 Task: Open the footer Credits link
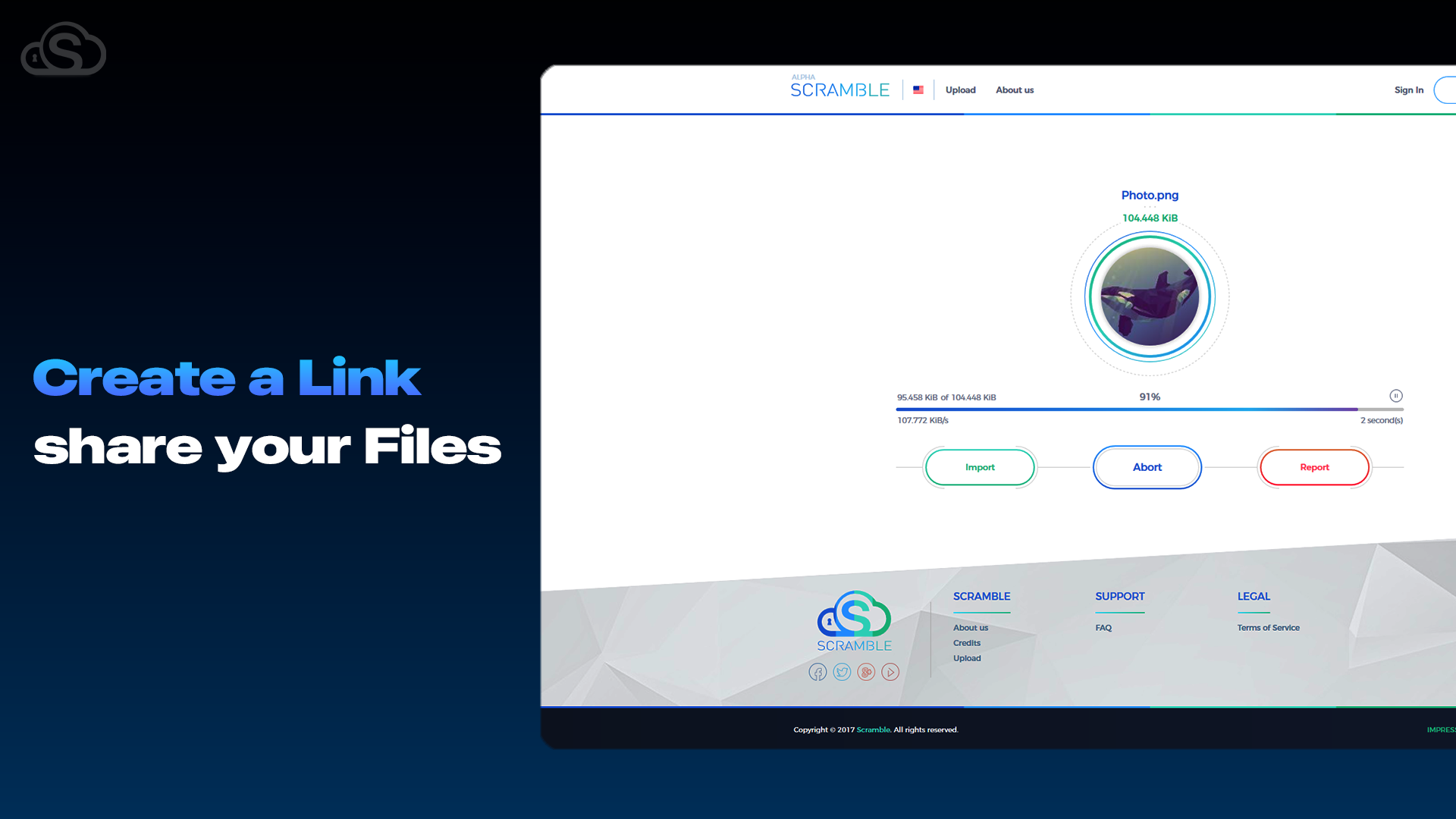coord(967,643)
